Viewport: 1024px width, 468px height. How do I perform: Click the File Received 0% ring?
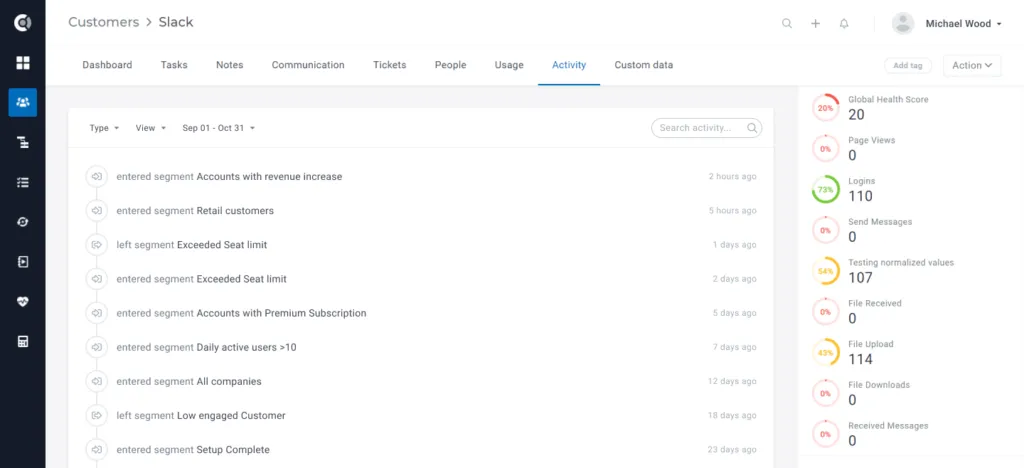coord(825,312)
